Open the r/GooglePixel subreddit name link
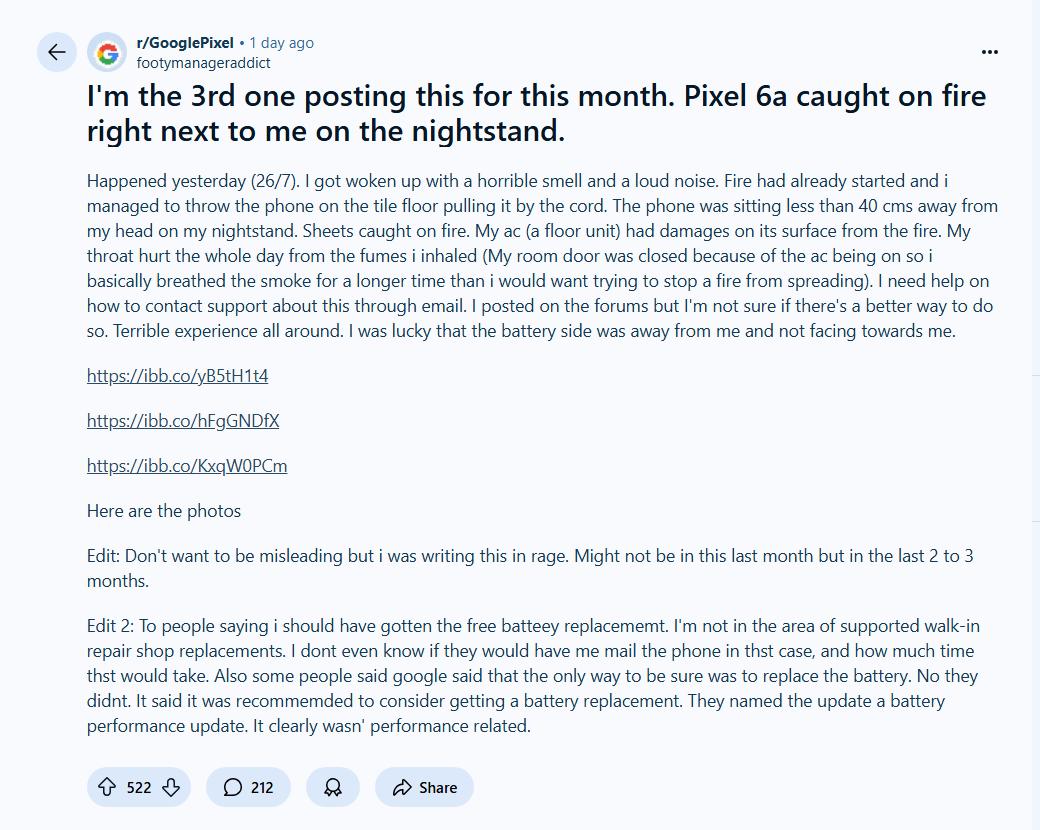Image resolution: width=1040 pixels, height=830 pixels. [185, 43]
